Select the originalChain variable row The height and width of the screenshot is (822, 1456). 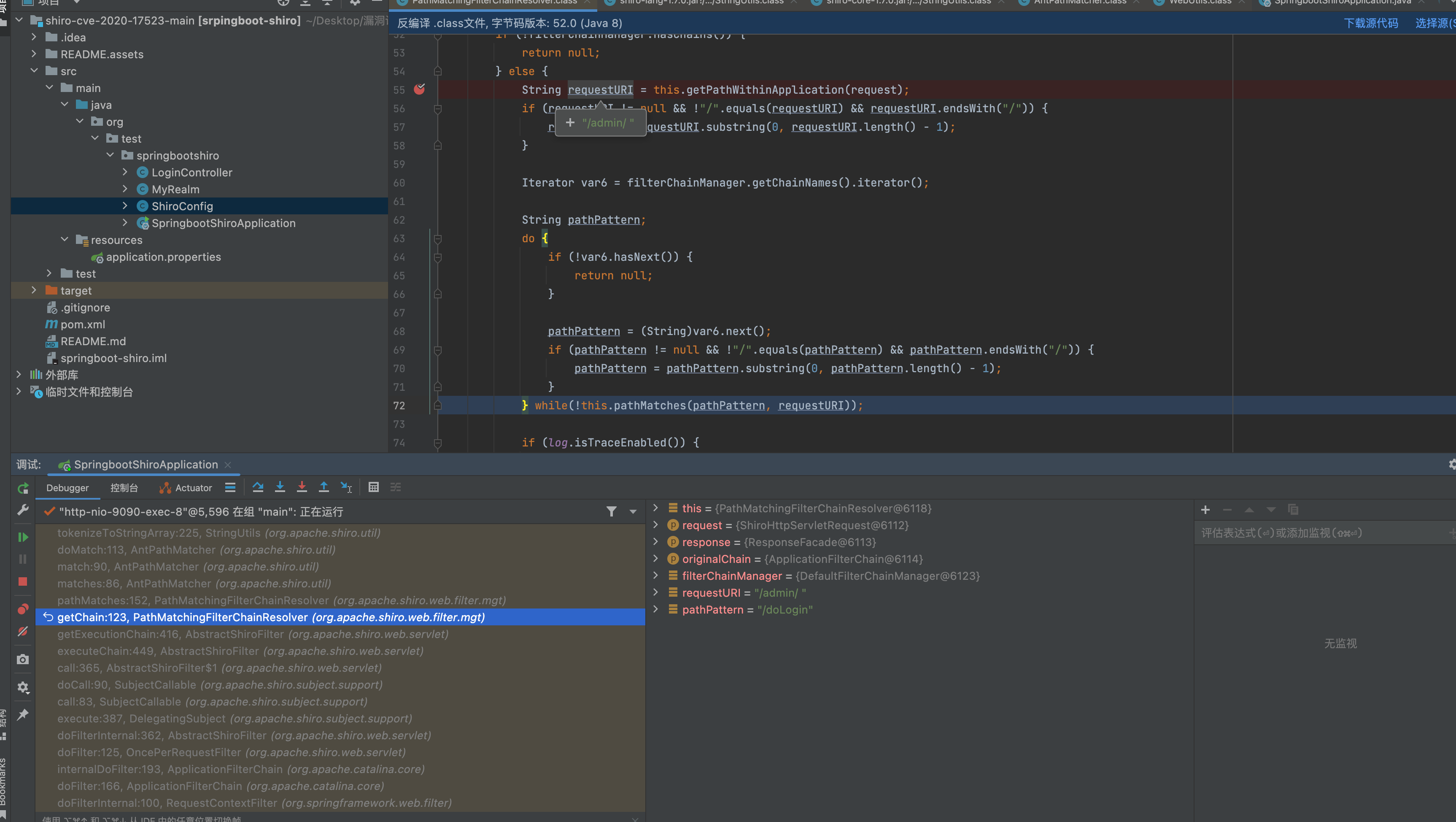921,559
